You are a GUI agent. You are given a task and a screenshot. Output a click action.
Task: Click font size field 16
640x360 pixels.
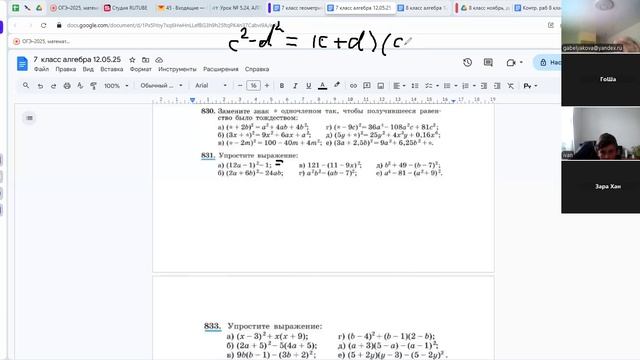pyautogui.click(x=253, y=86)
